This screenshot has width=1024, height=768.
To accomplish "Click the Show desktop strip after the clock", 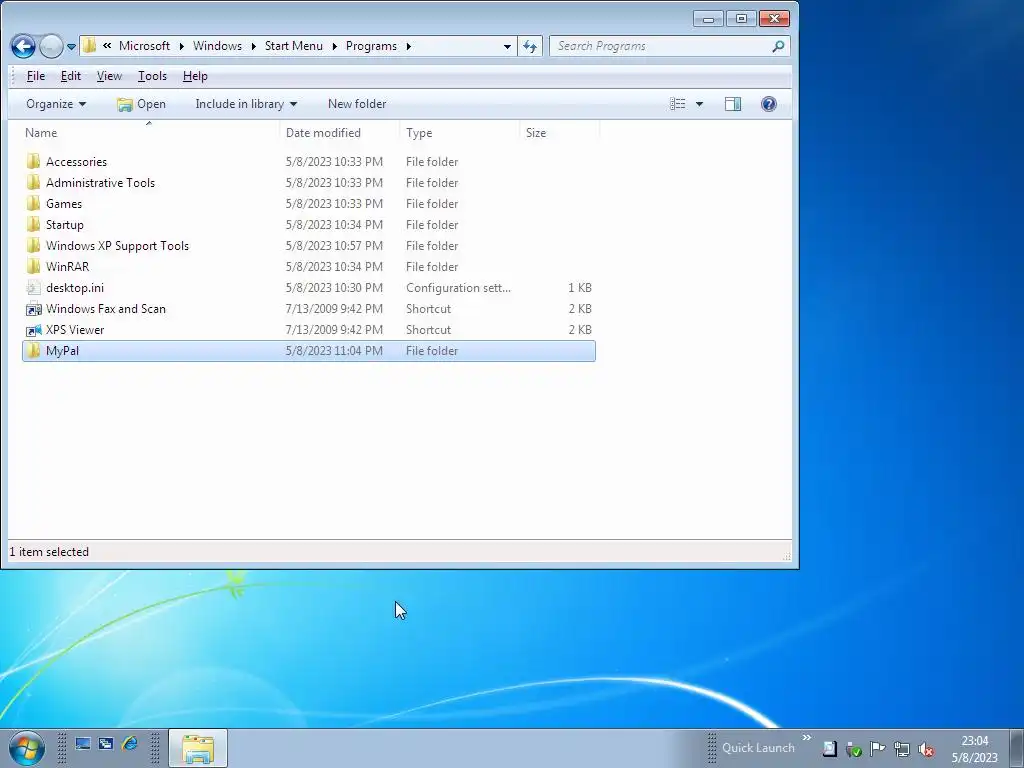I will point(1016,748).
